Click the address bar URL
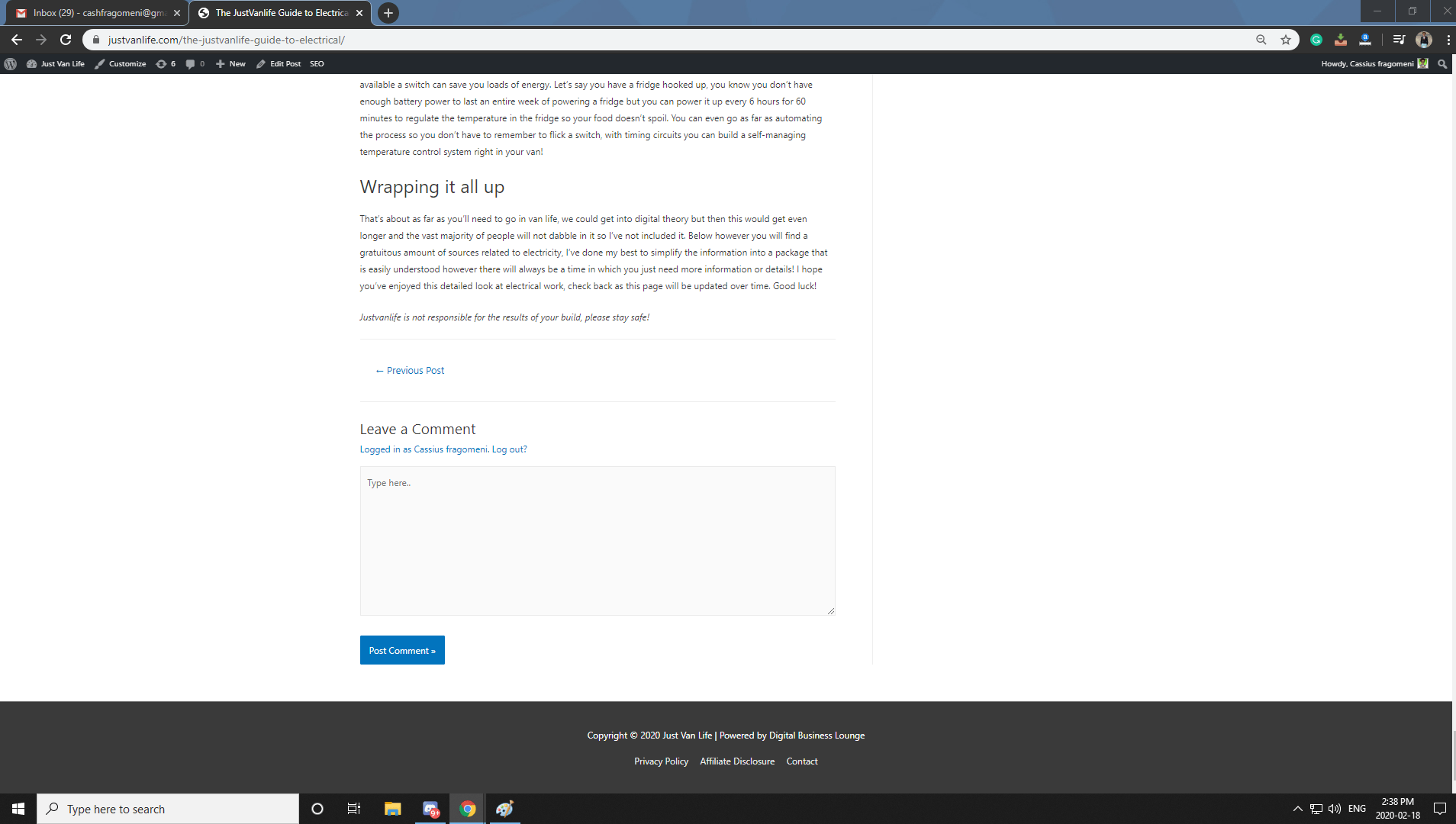 227,40
